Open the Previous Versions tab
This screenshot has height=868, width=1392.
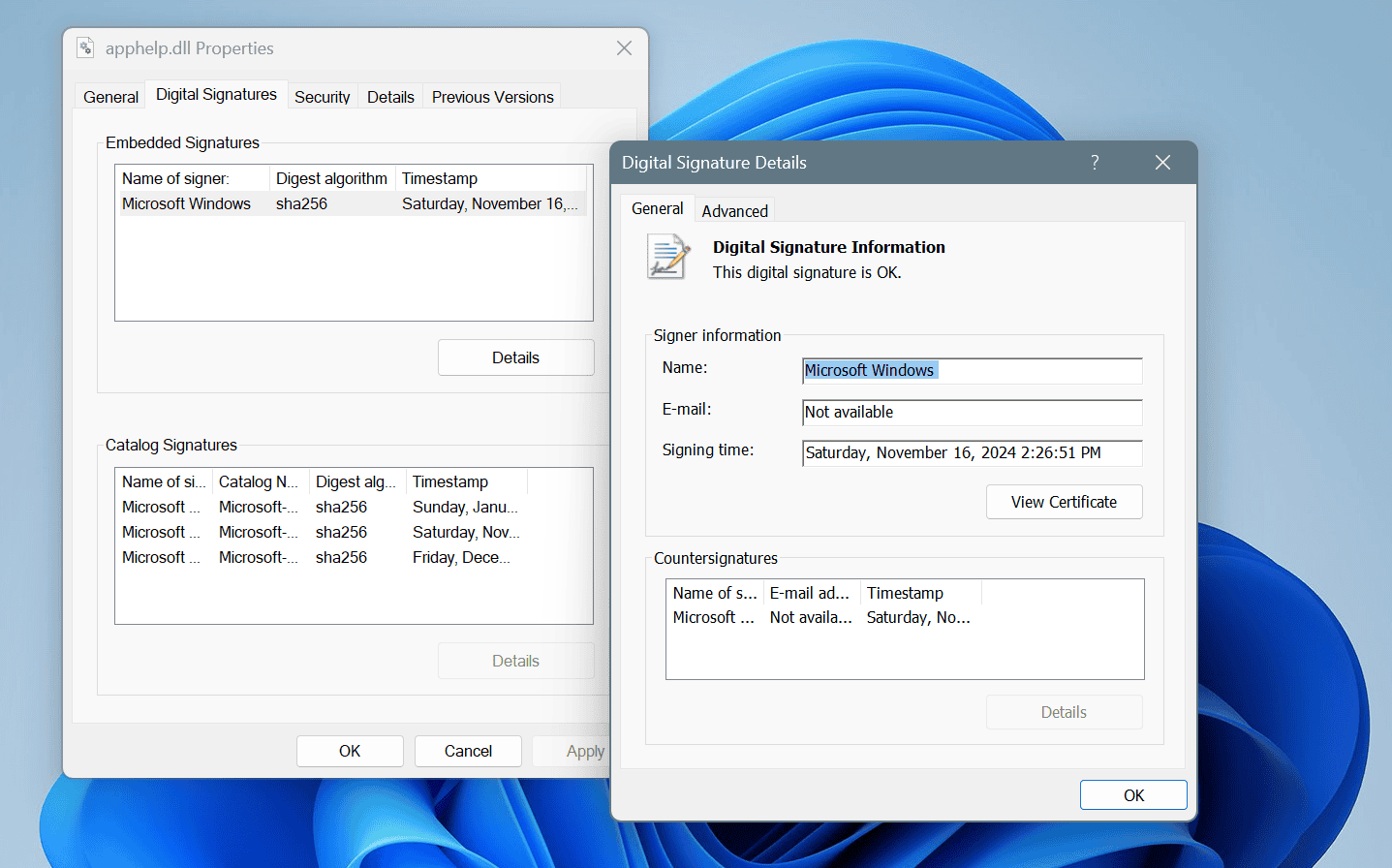click(492, 97)
